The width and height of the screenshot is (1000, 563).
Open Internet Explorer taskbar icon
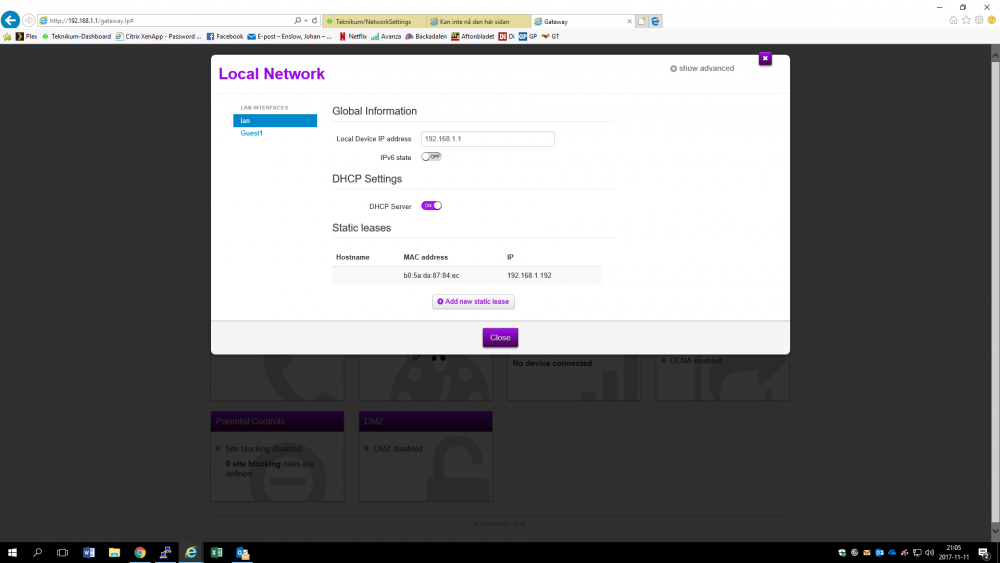point(191,553)
